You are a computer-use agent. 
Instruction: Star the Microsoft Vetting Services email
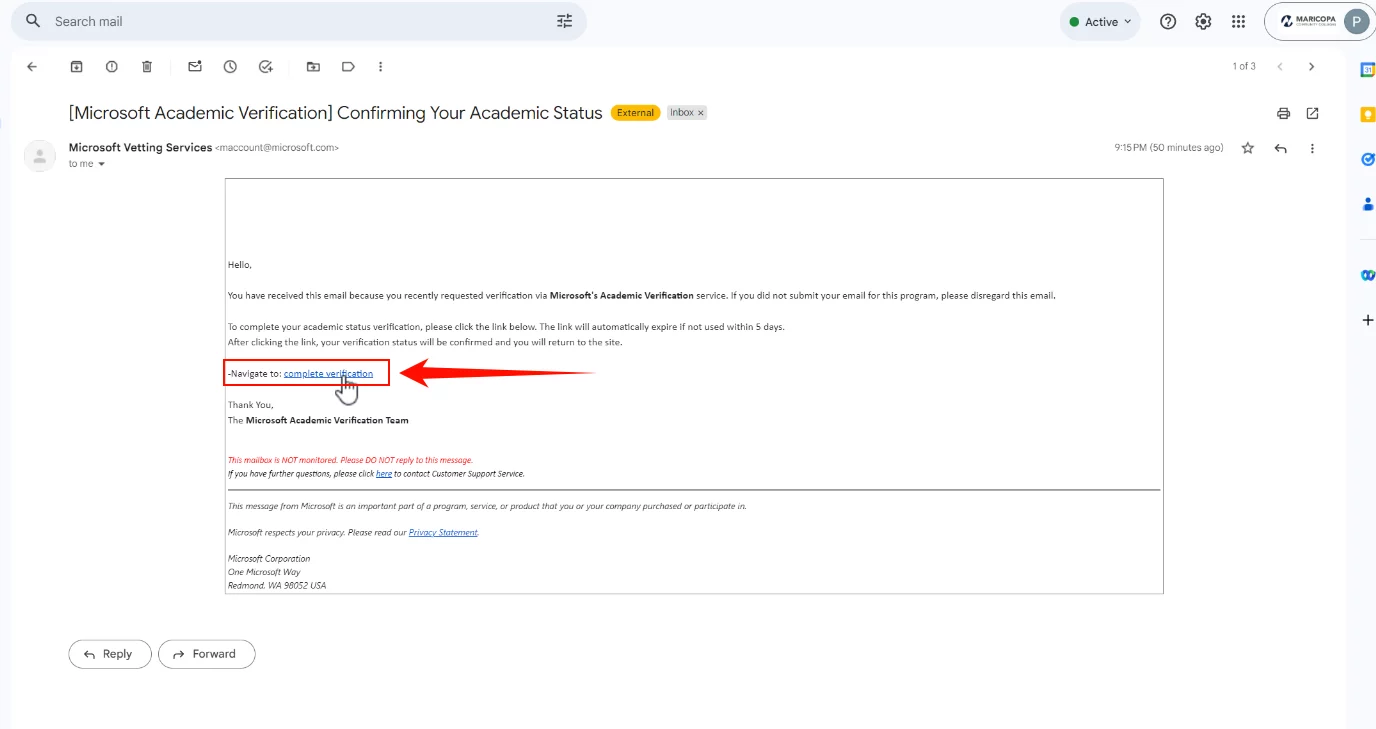pos(1247,147)
